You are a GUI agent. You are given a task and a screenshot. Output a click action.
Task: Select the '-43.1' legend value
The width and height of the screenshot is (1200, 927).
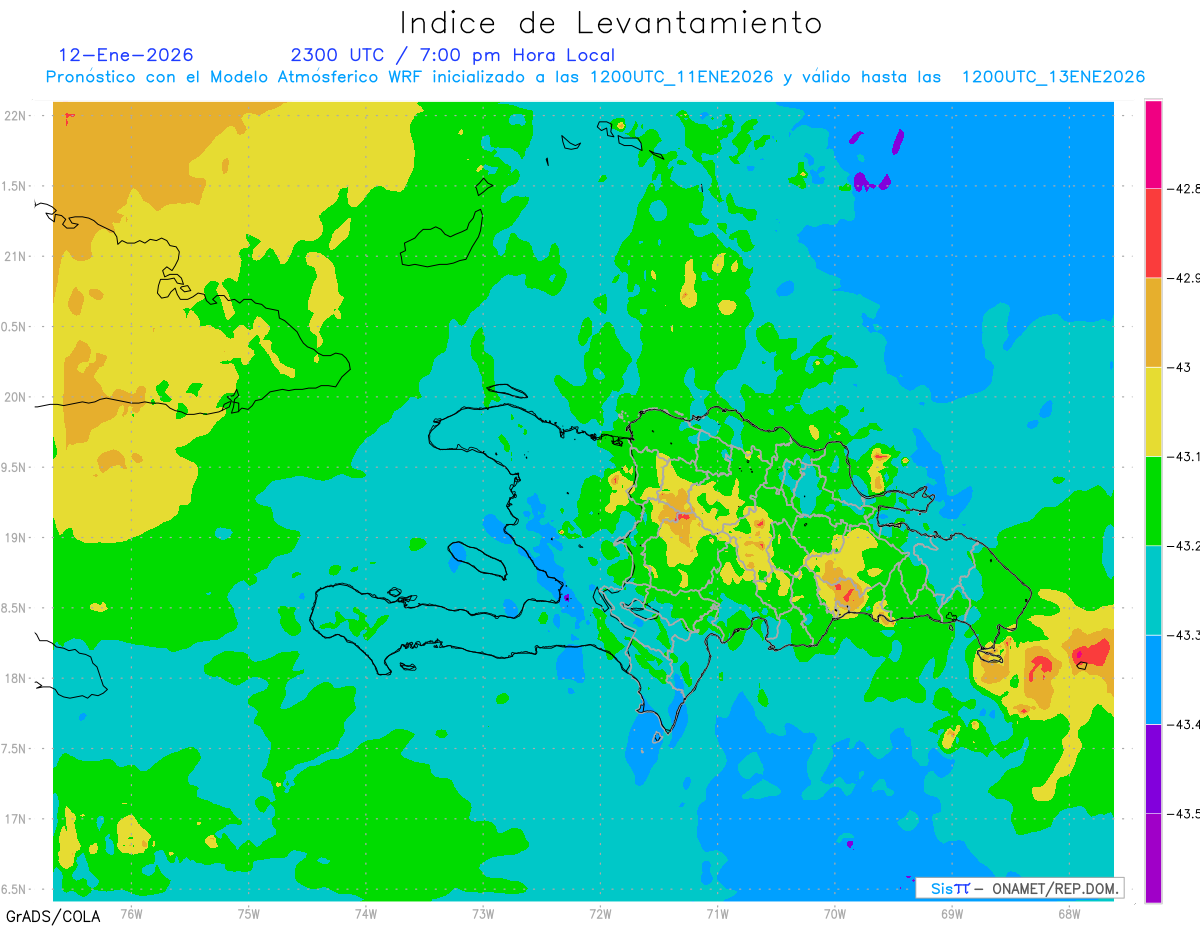click(1182, 456)
